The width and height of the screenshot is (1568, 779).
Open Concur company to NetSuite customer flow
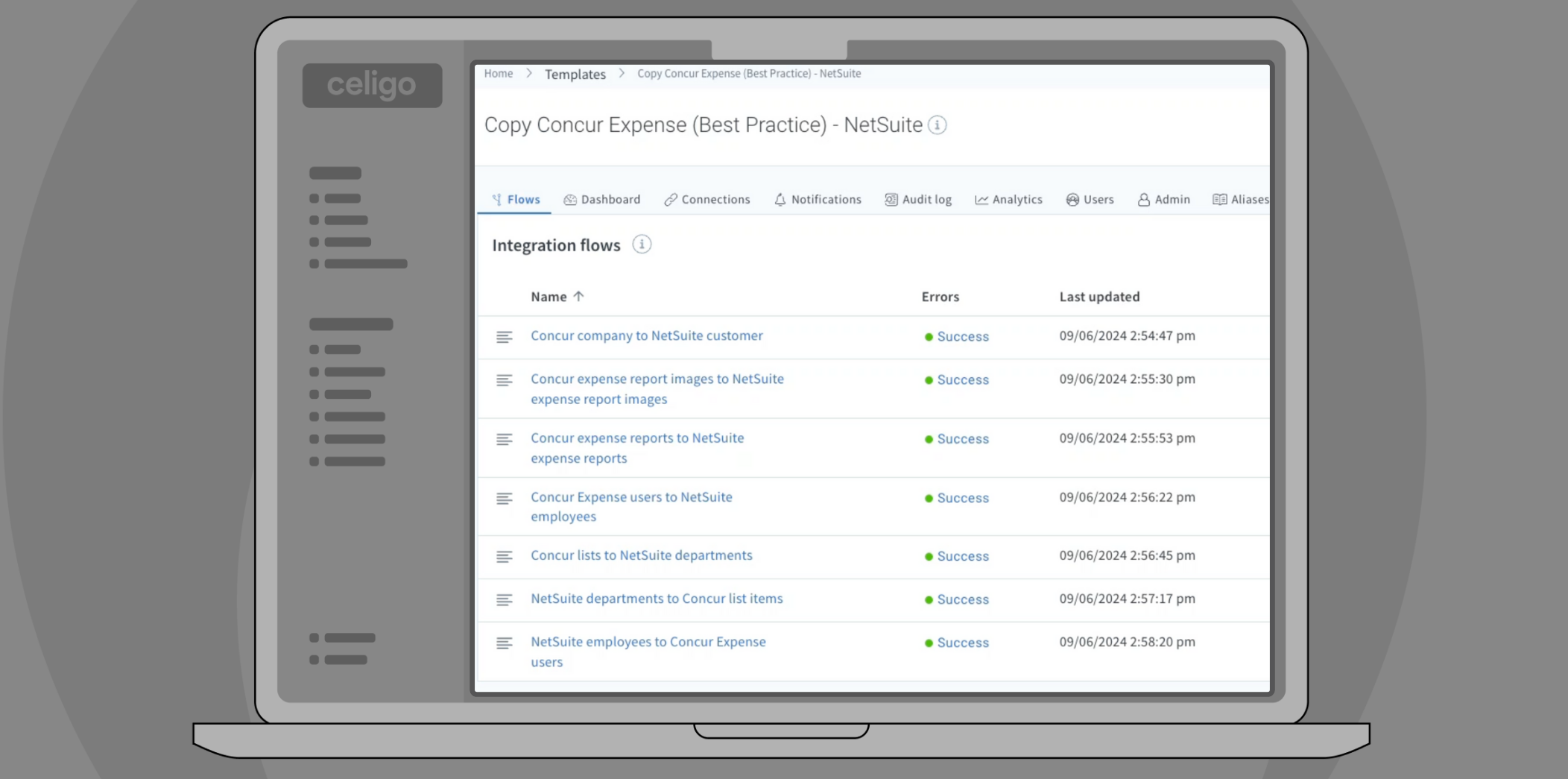click(x=647, y=335)
